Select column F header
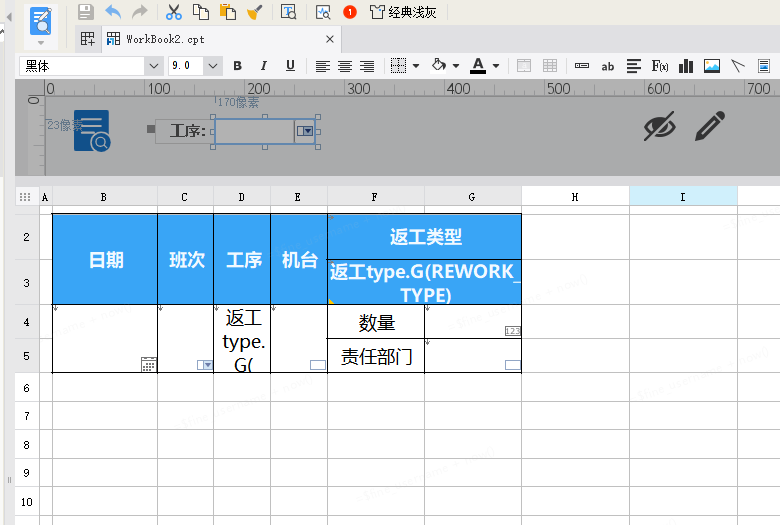Screen dimensions: 780x525 click(x=375, y=197)
